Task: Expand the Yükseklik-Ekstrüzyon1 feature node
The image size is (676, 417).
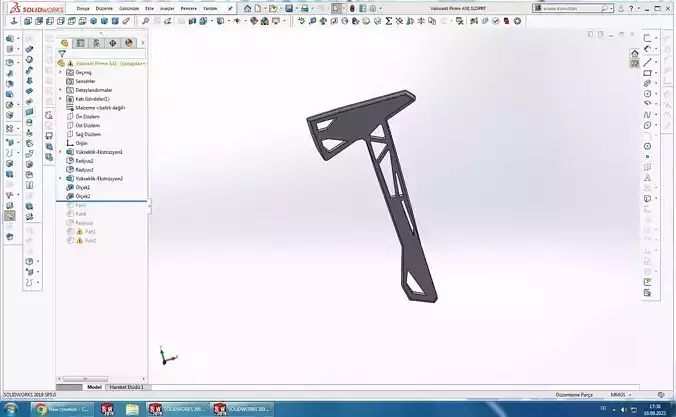Action: pyautogui.click(x=60, y=152)
